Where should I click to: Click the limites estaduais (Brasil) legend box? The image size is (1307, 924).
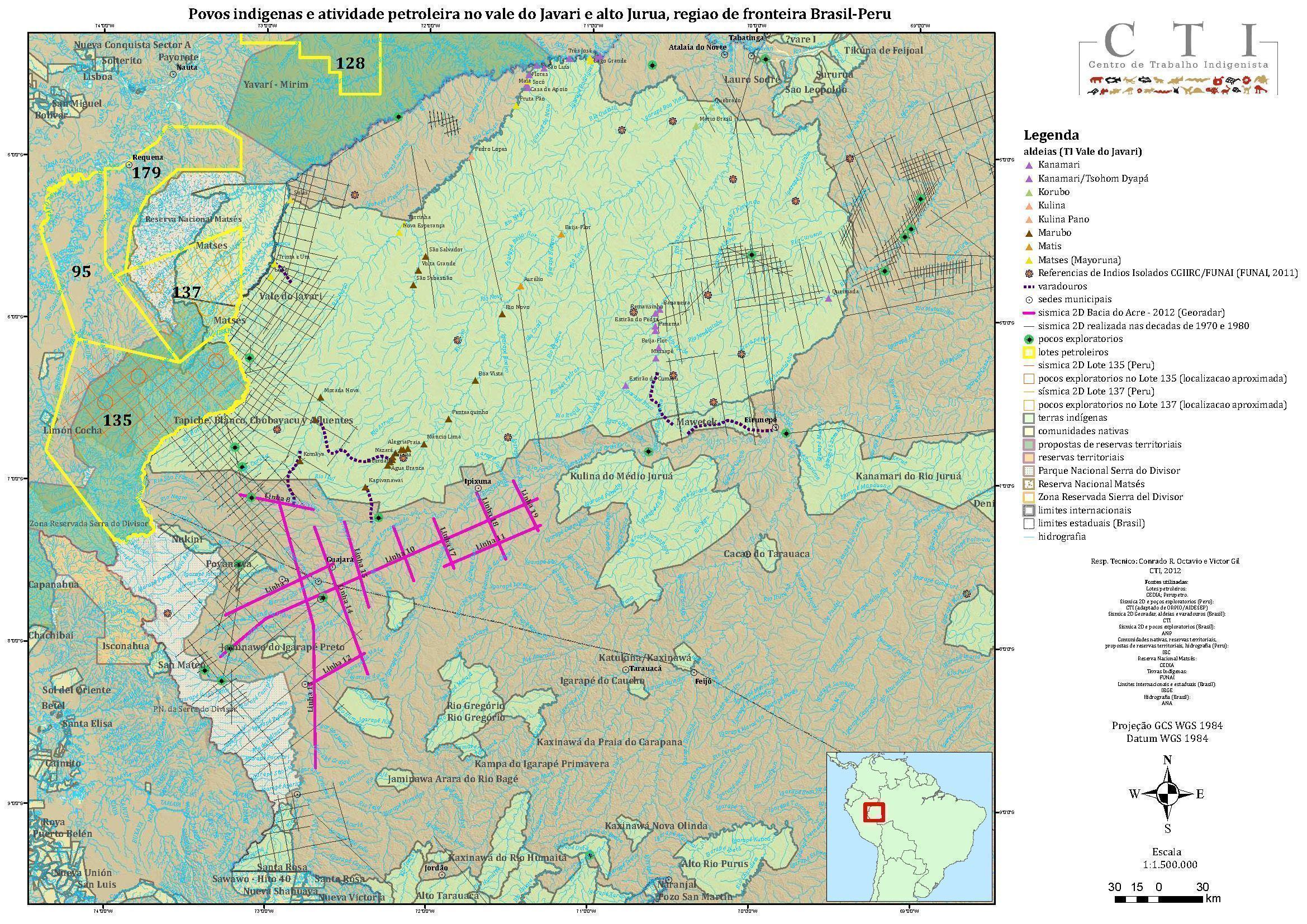pos(1028,523)
